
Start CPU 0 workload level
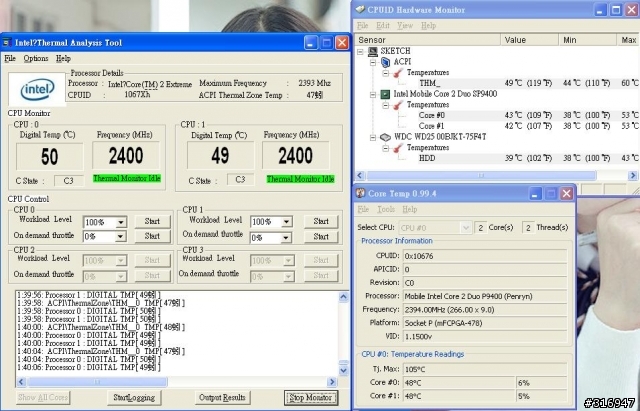pyautogui.click(x=152, y=221)
